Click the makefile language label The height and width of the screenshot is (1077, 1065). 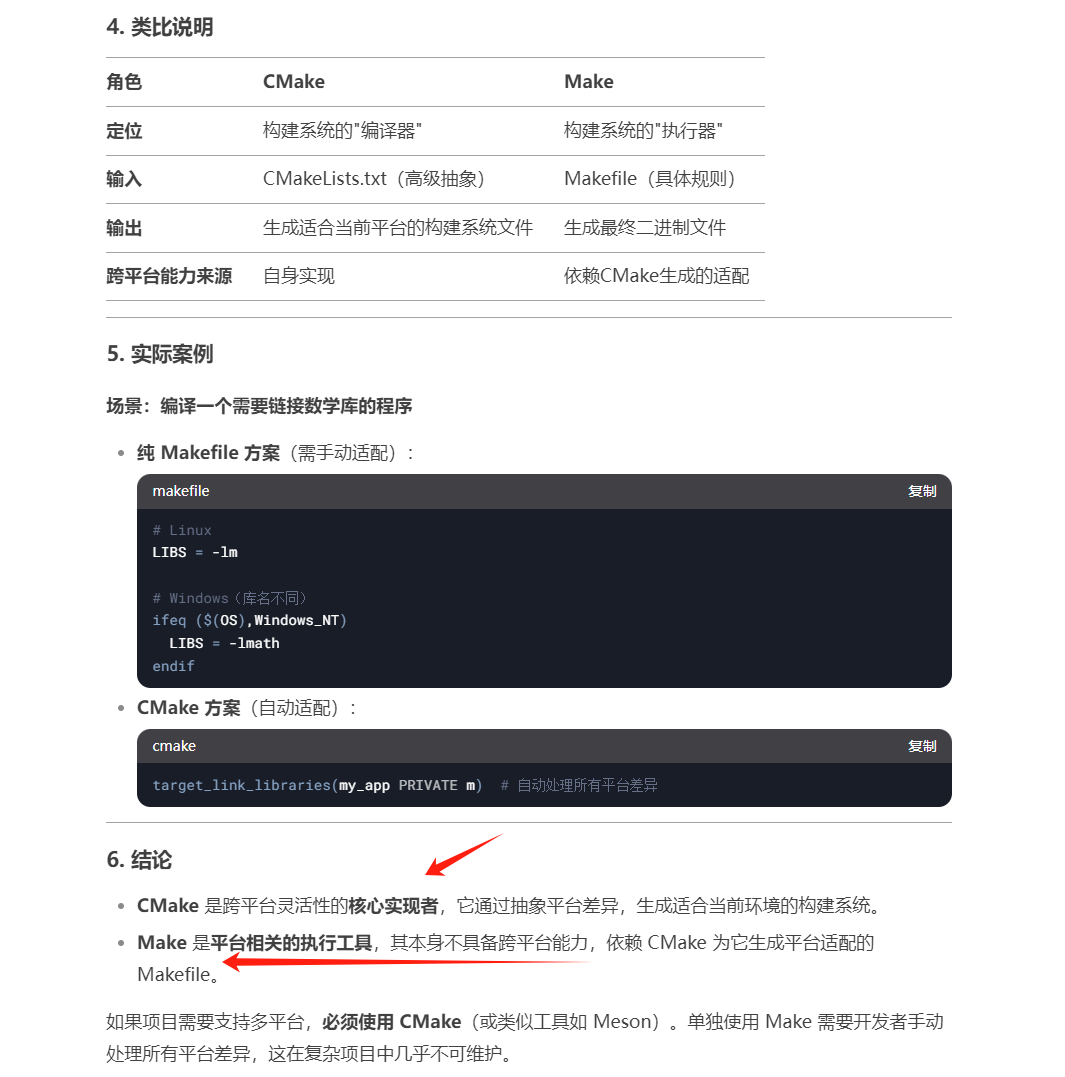click(x=181, y=491)
